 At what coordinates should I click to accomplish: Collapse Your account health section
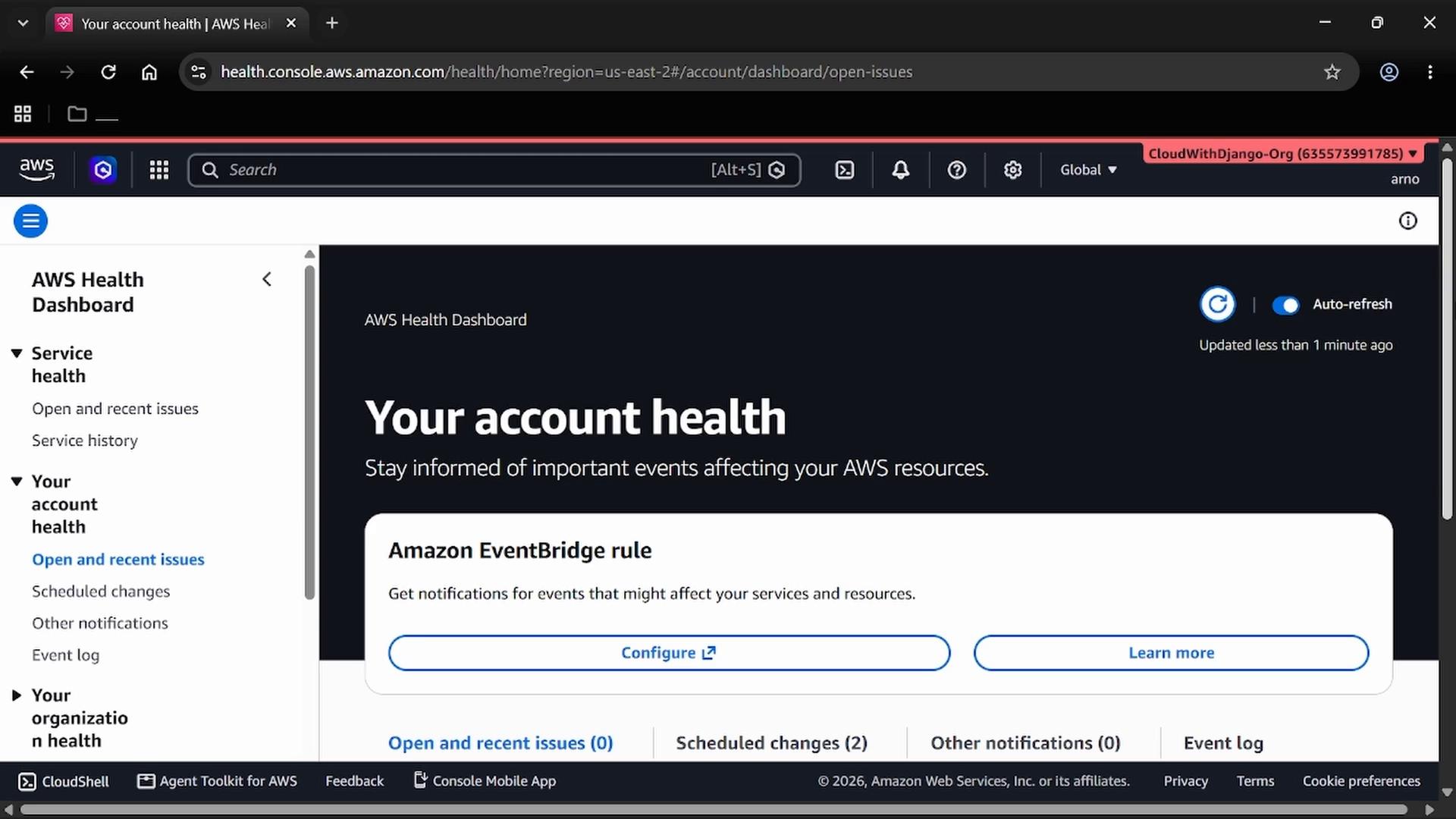[x=17, y=482]
